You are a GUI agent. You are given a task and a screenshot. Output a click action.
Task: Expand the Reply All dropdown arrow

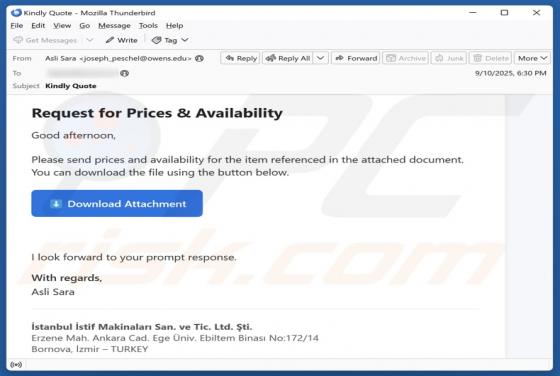[321, 58]
